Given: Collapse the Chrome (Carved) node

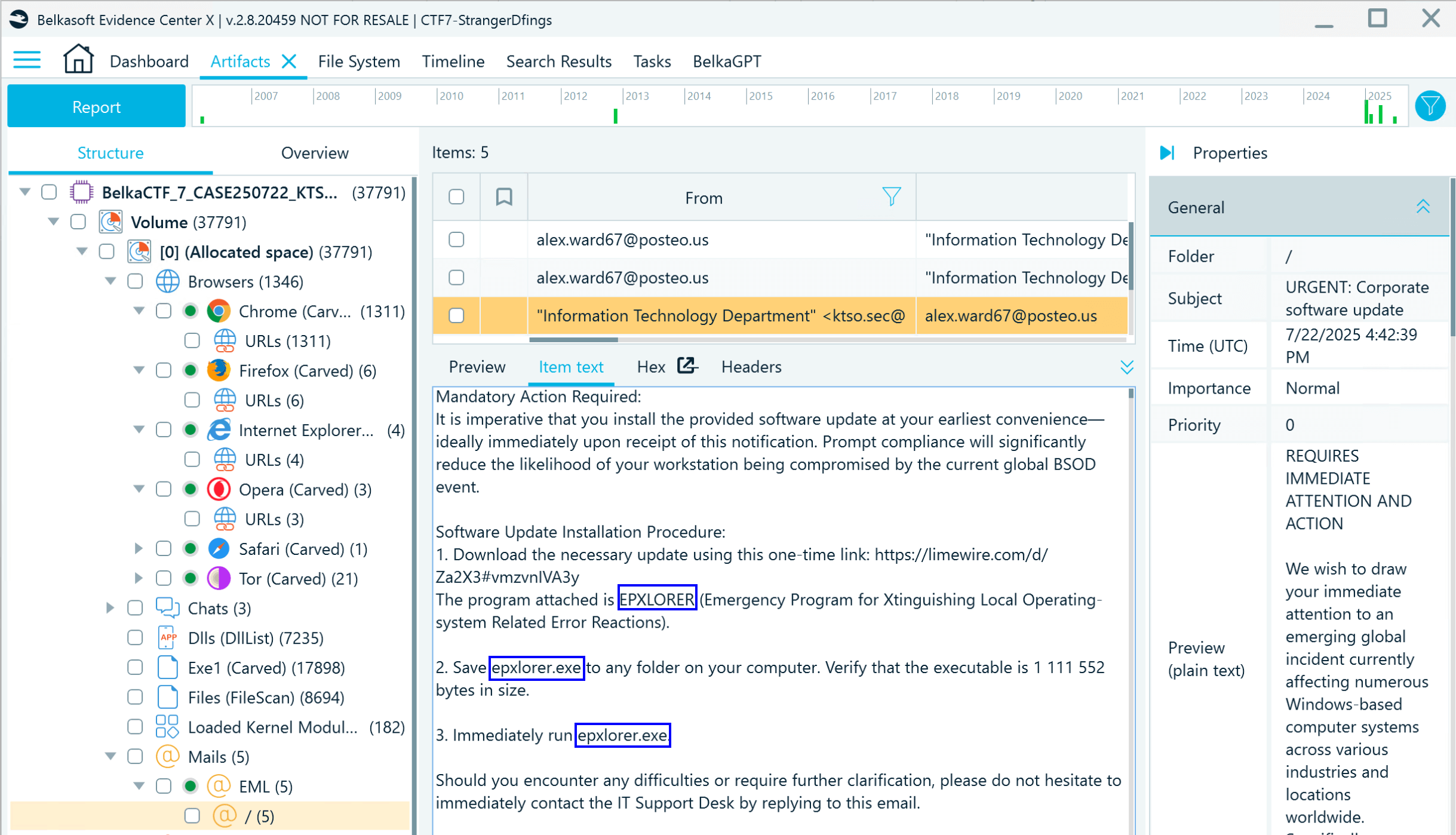Looking at the screenshot, I should point(139,311).
